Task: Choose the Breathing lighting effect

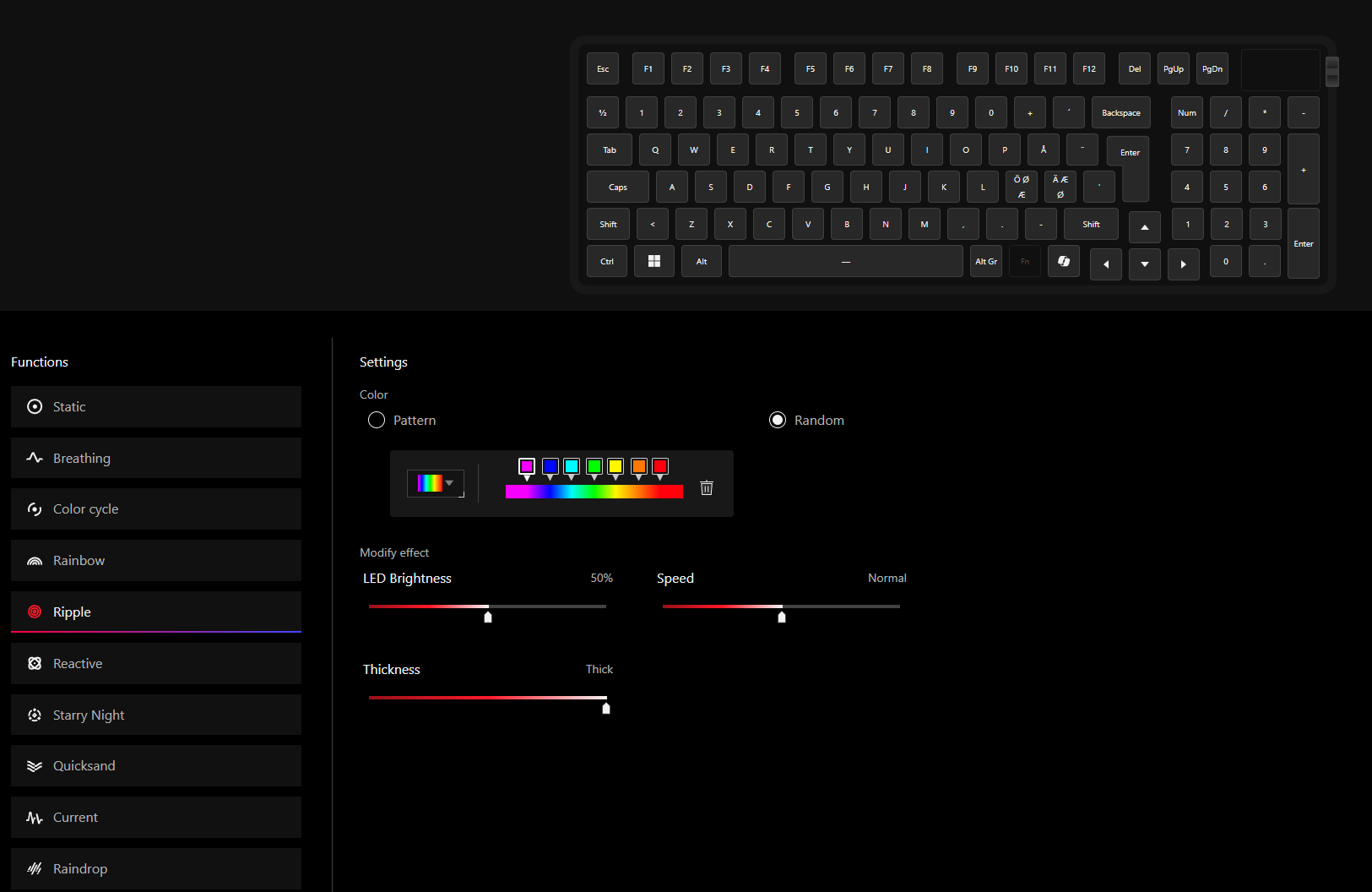Action: point(156,459)
